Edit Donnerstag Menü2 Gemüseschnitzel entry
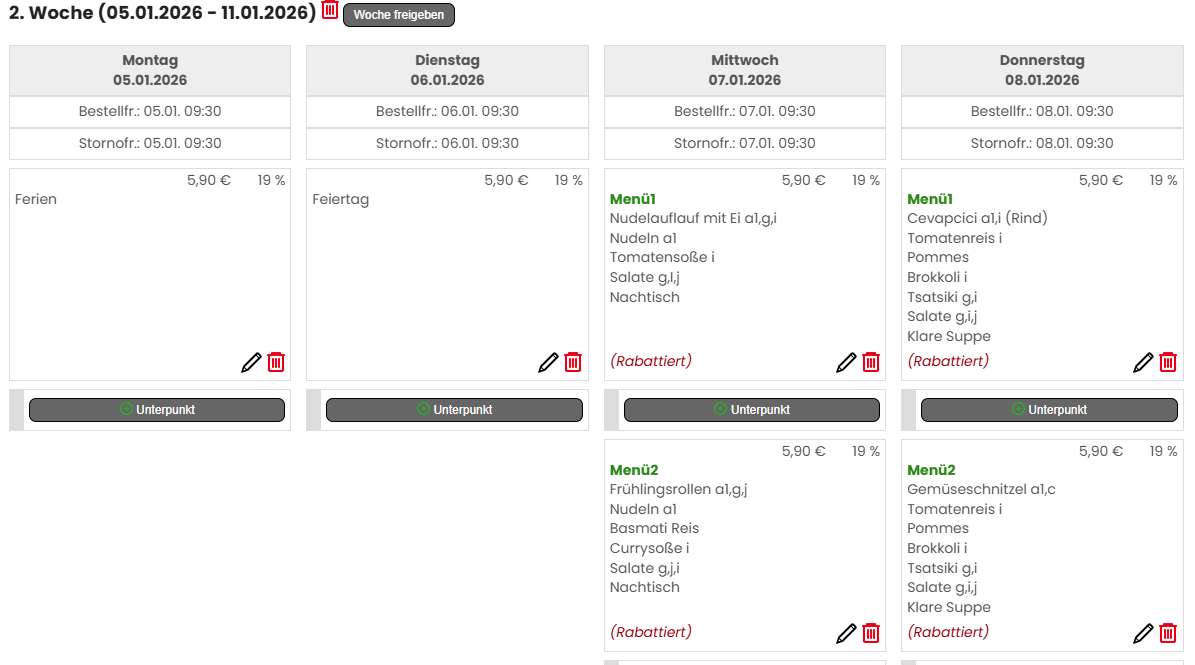This screenshot has width=1195, height=665. [x=1143, y=633]
